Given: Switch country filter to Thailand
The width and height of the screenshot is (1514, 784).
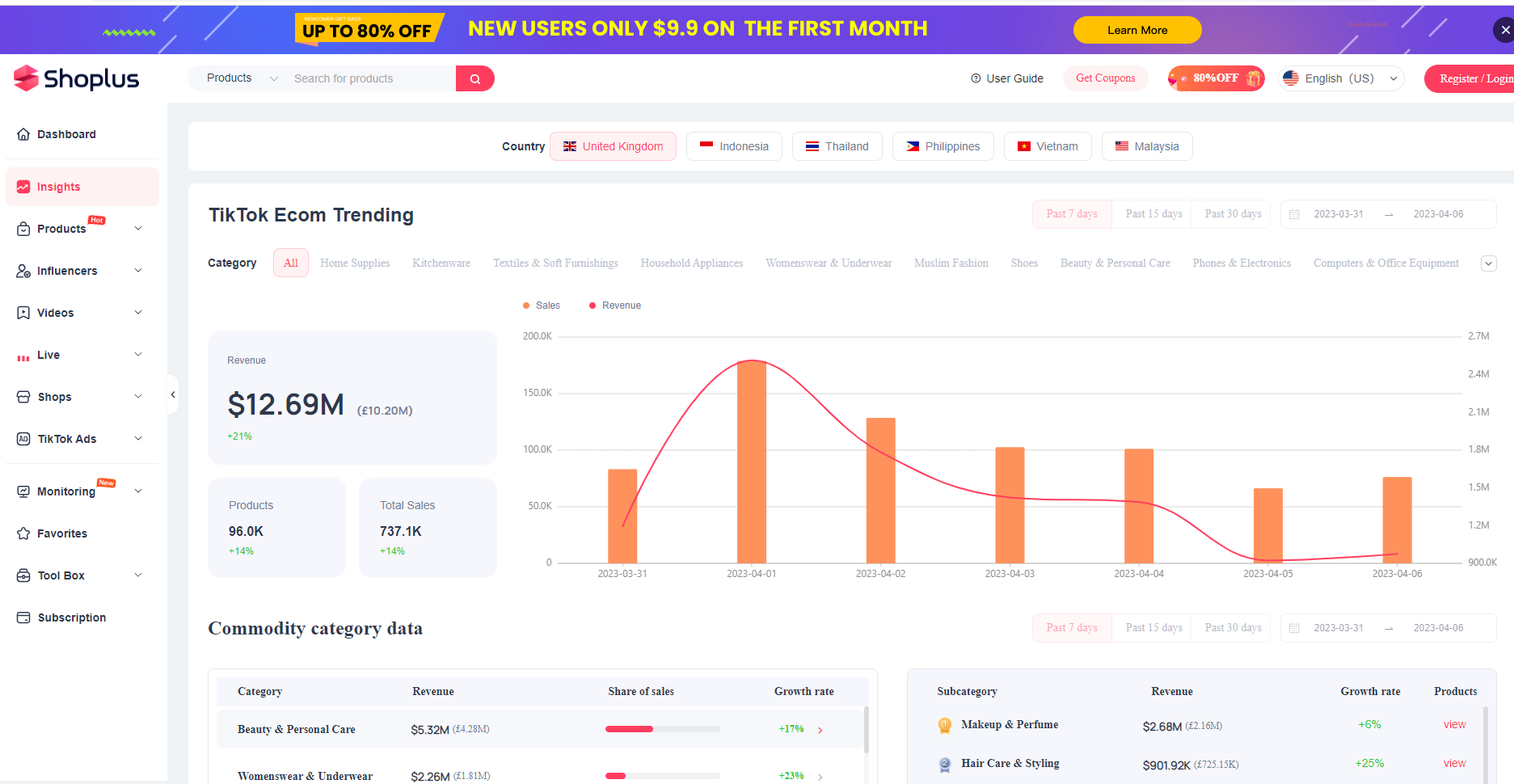Looking at the screenshot, I should click(837, 146).
